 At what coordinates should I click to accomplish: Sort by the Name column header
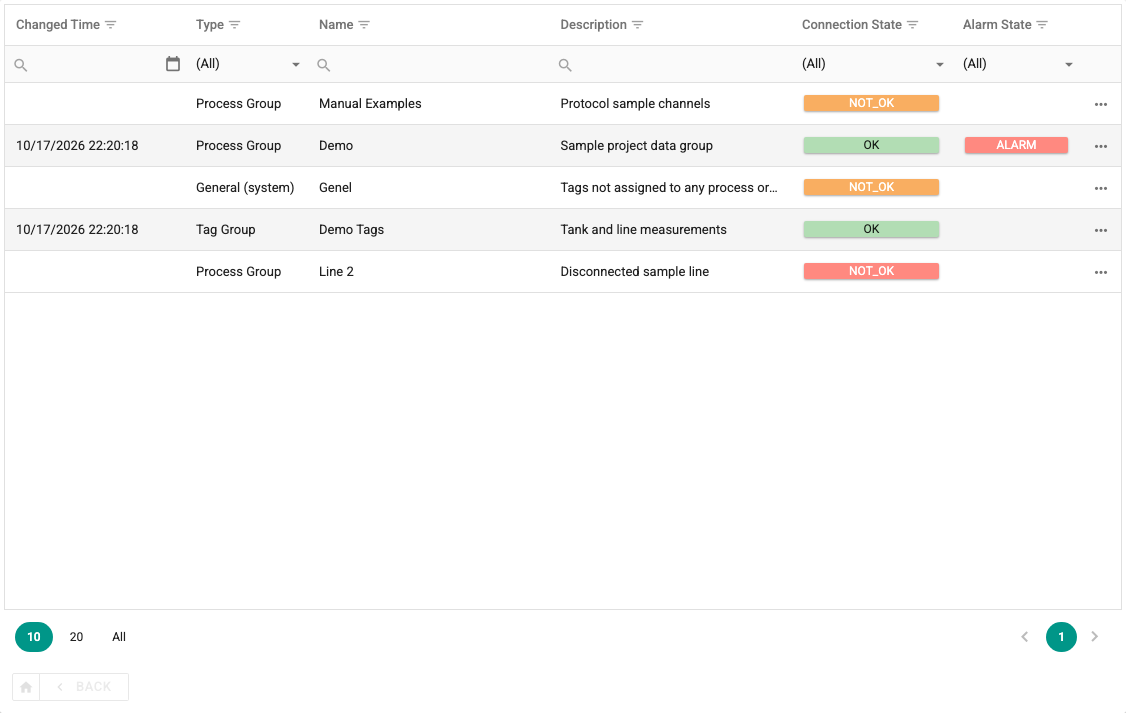(x=336, y=24)
